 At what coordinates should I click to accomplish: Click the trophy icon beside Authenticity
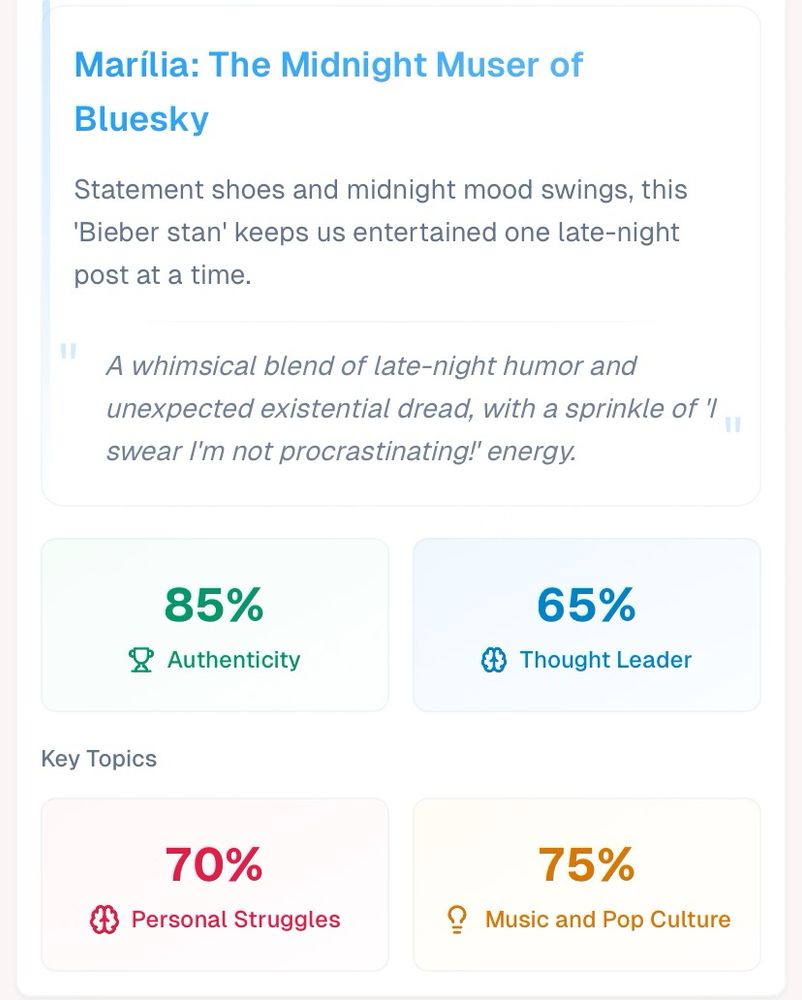pos(141,660)
